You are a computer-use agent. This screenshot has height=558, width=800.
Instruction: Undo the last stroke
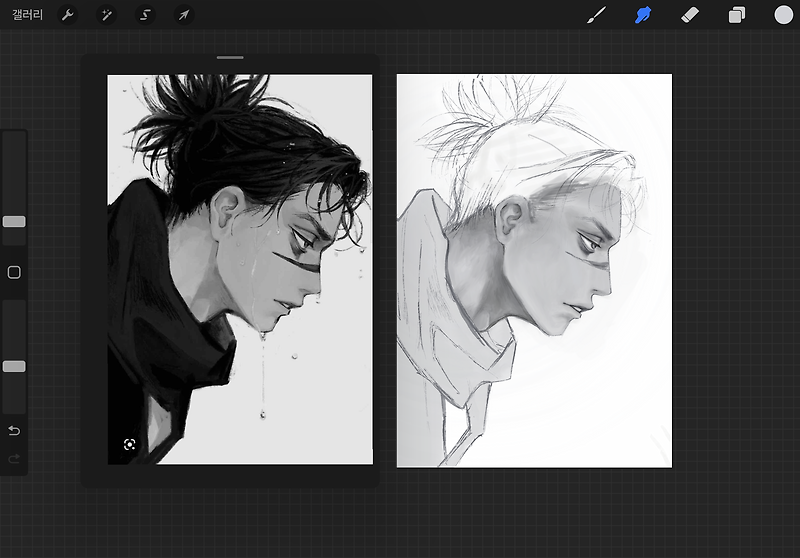coord(14,431)
